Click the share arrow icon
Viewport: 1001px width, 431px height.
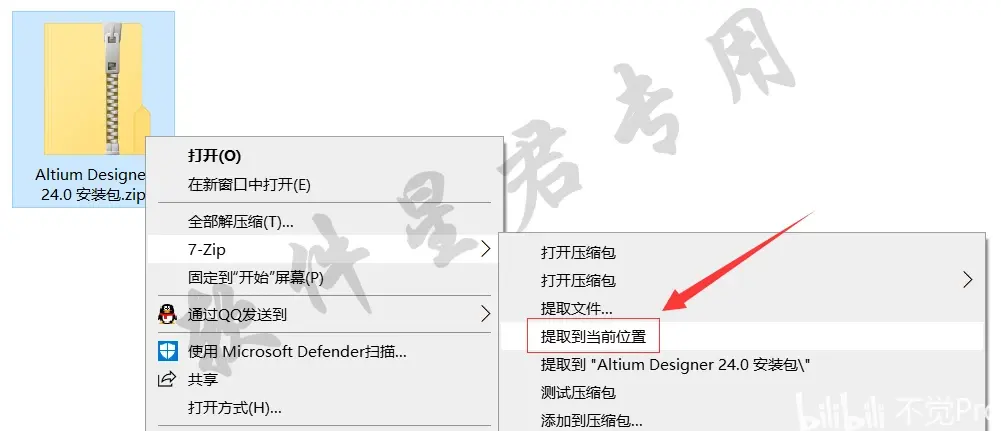(x=167, y=379)
